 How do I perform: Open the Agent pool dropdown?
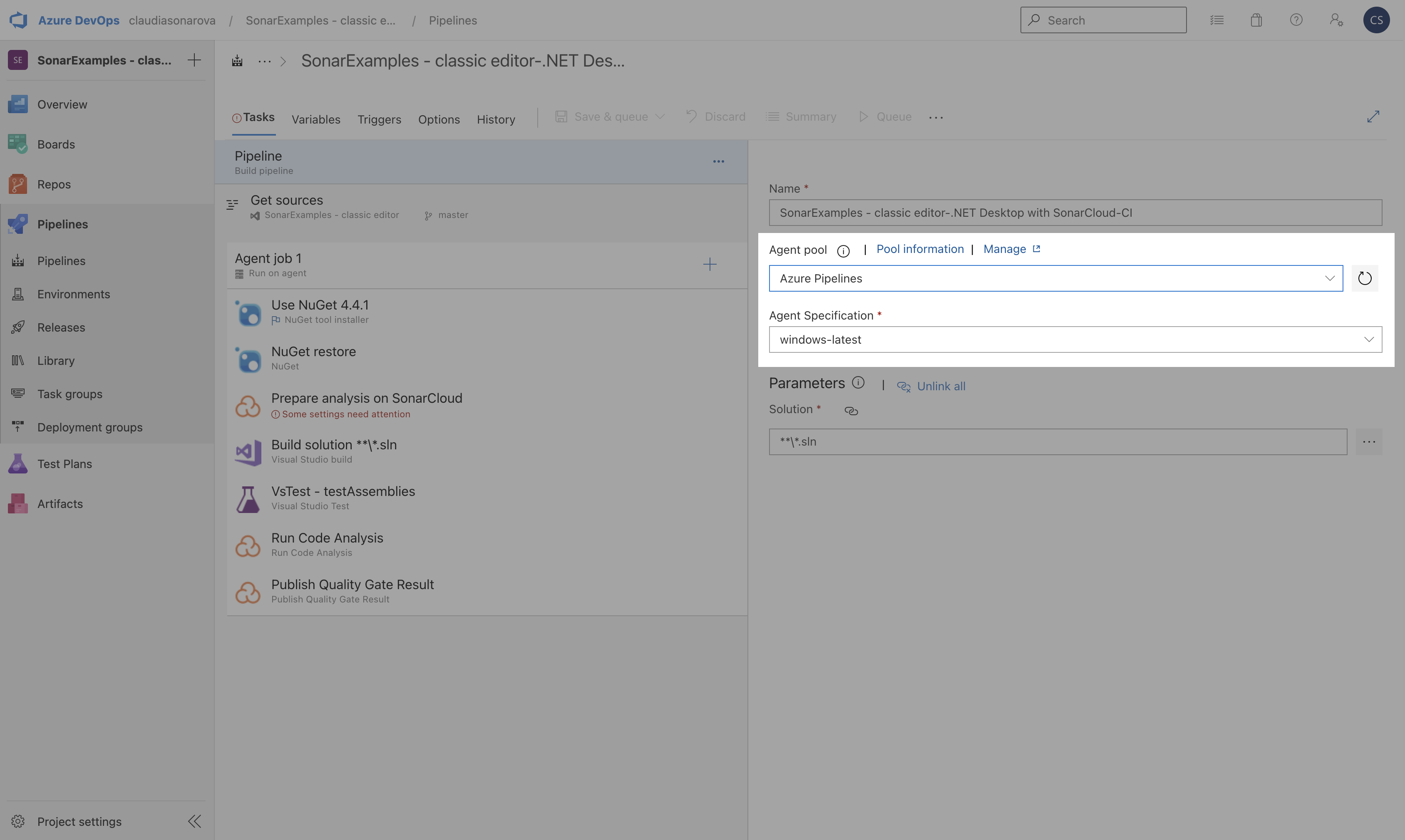(1056, 278)
